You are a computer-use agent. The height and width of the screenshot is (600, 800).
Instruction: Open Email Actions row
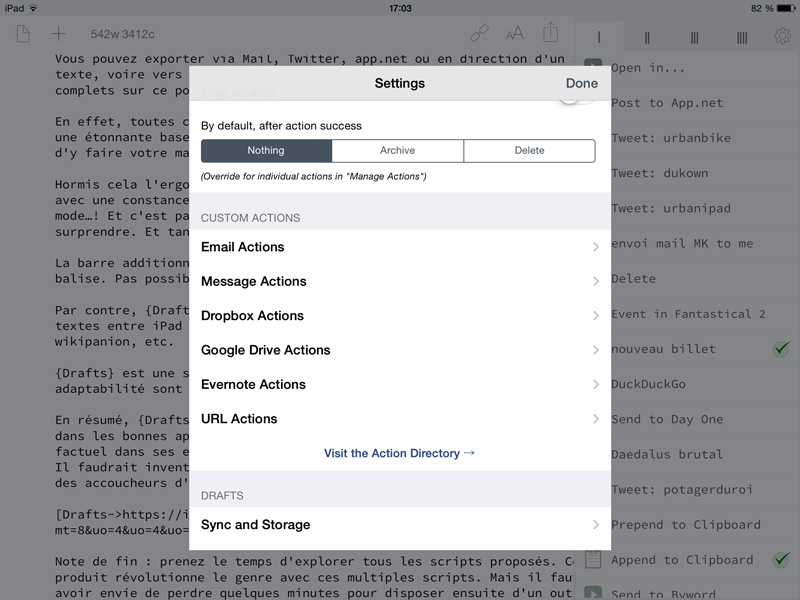pos(399,247)
